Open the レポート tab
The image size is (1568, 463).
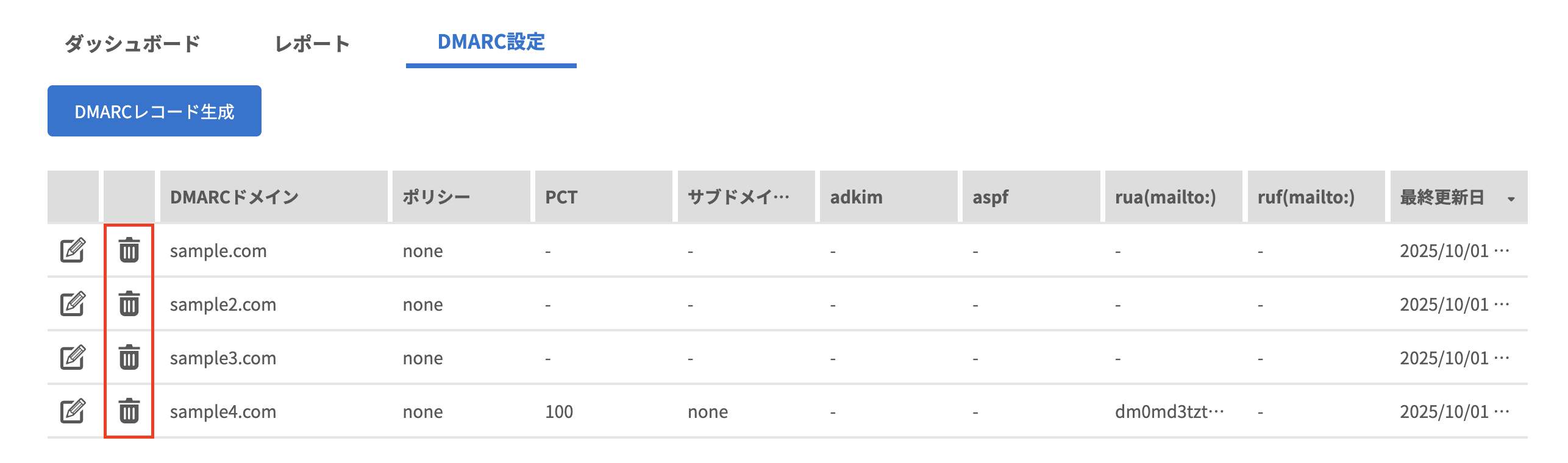(312, 43)
